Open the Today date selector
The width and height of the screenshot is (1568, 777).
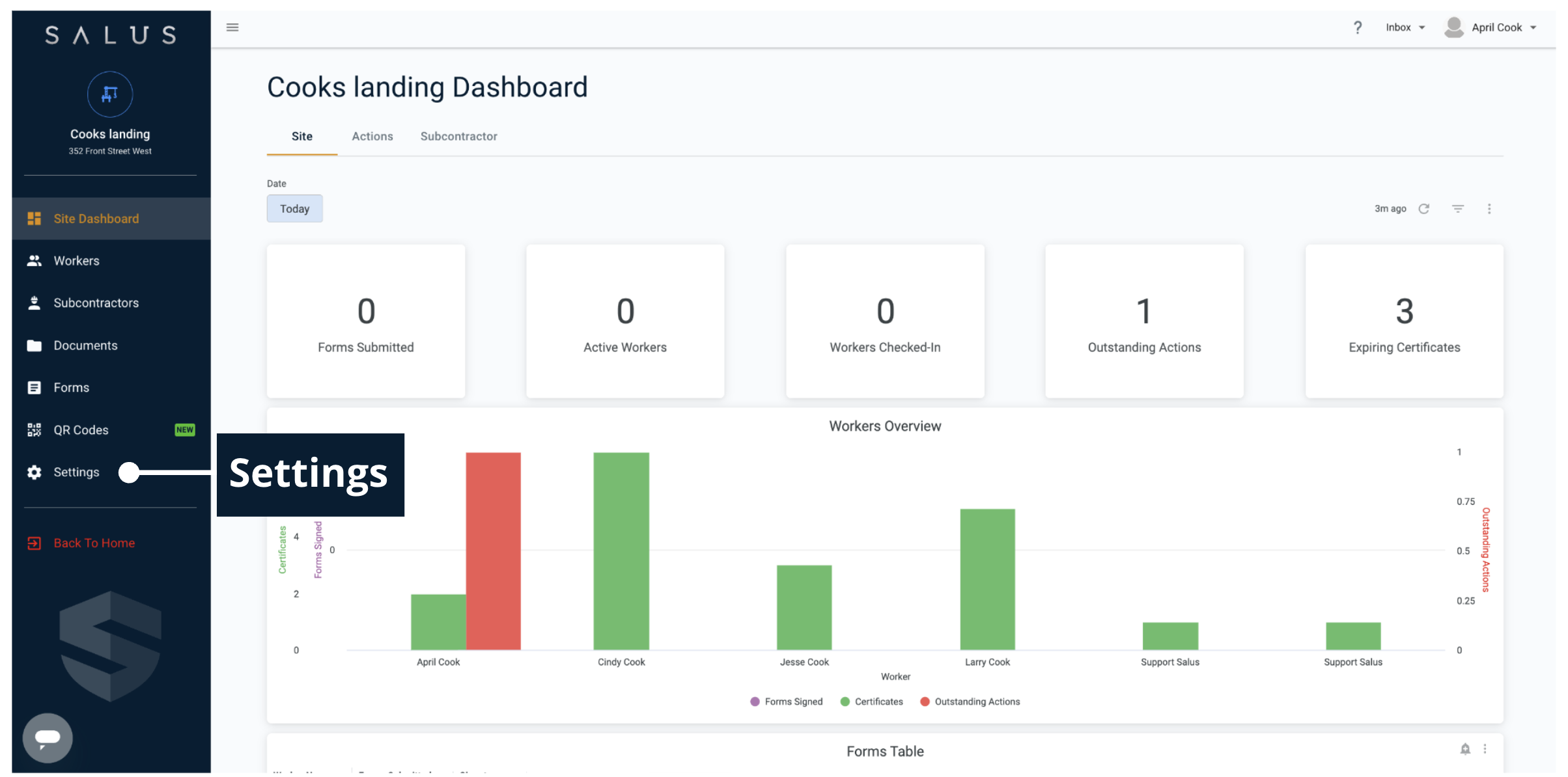coord(294,209)
